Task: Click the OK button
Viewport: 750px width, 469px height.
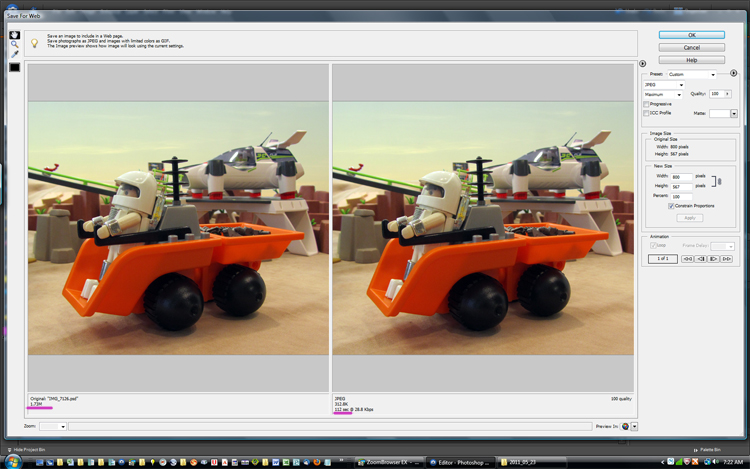Action: pyautogui.click(x=690, y=35)
